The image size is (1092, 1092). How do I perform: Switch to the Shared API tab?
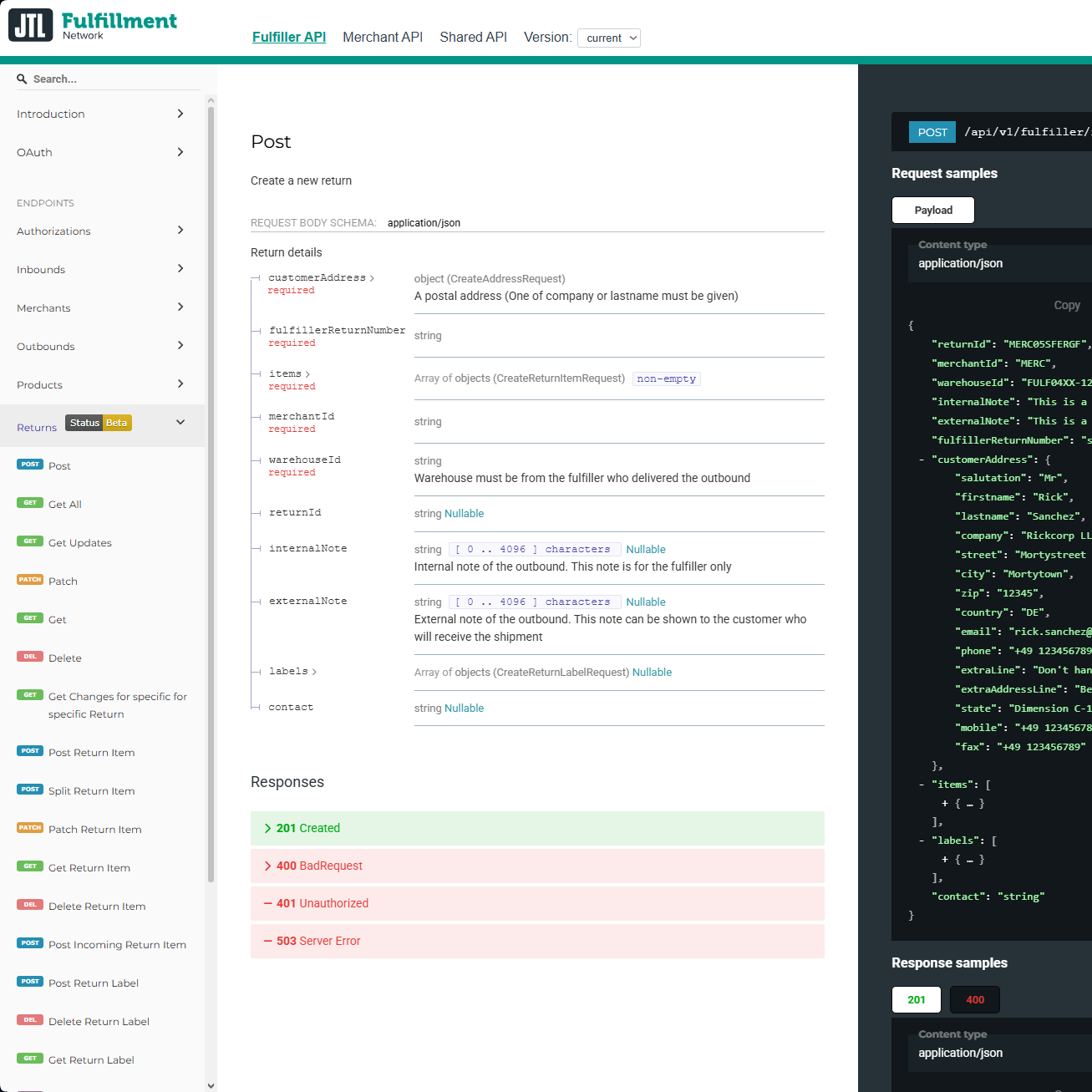[474, 37]
